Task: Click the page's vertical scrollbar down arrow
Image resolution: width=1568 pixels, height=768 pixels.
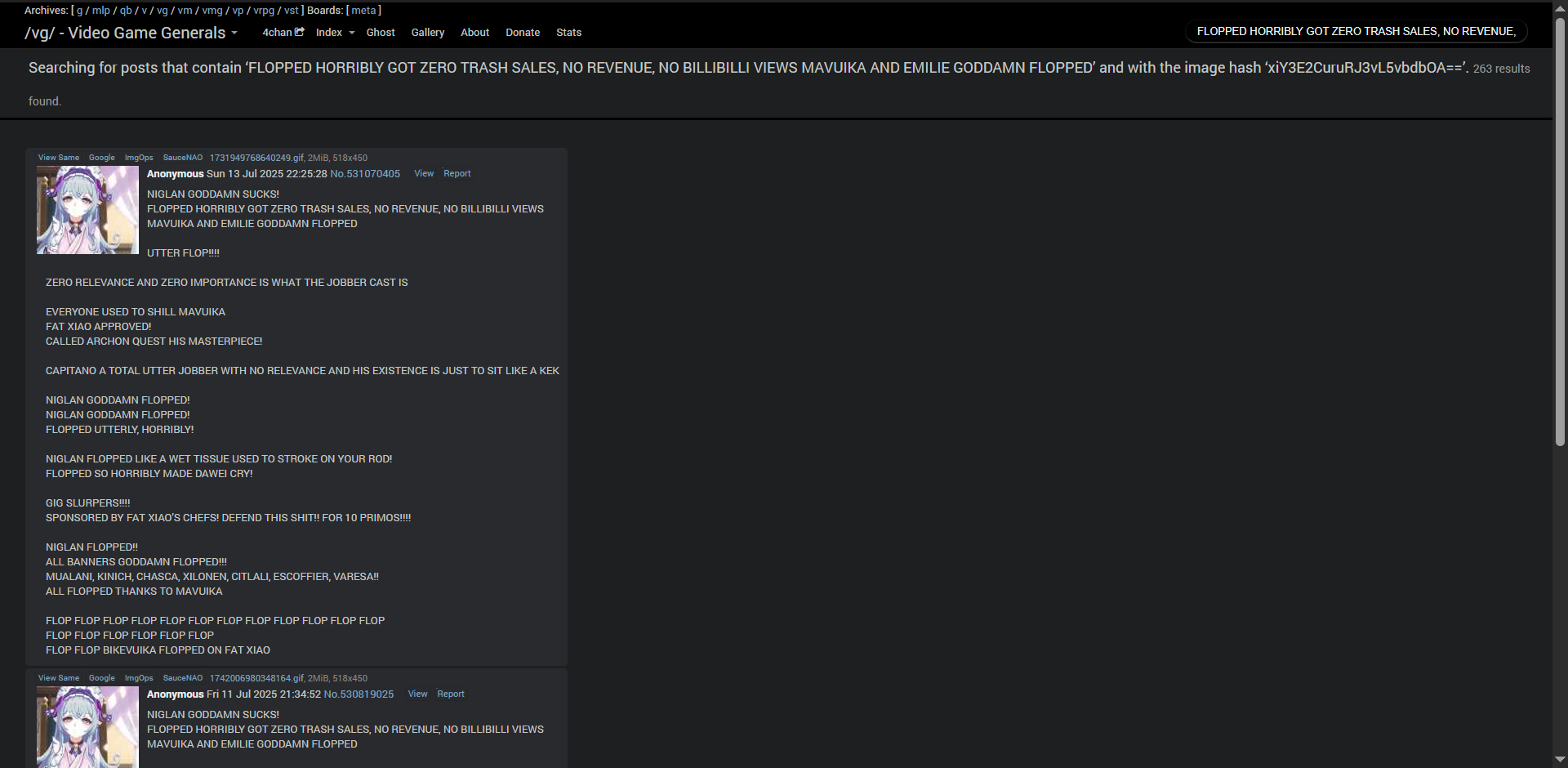Action: (x=1560, y=761)
